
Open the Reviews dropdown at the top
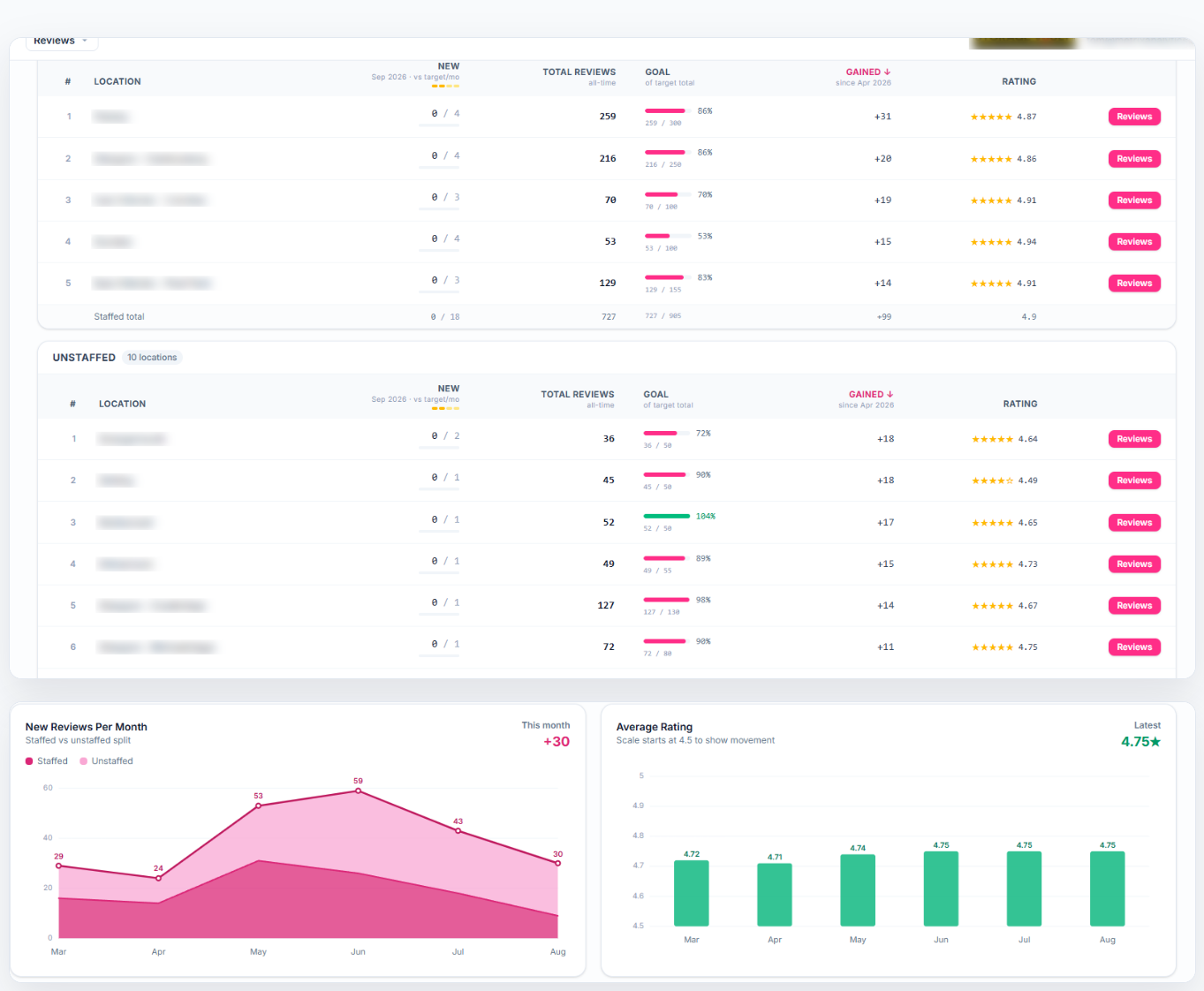(x=61, y=41)
